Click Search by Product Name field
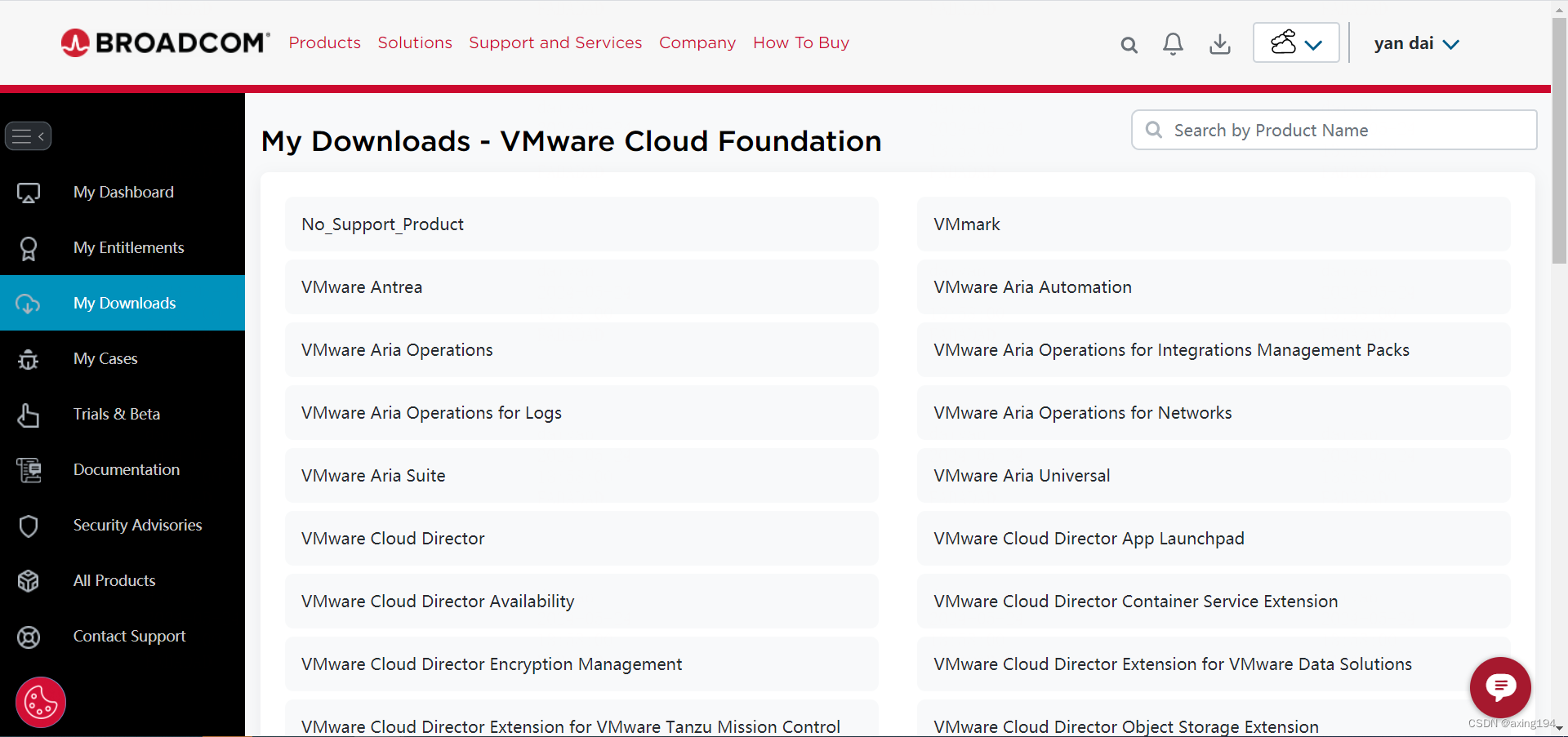The width and height of the screenshot is (1568, 737). [x=1334, y=130]
